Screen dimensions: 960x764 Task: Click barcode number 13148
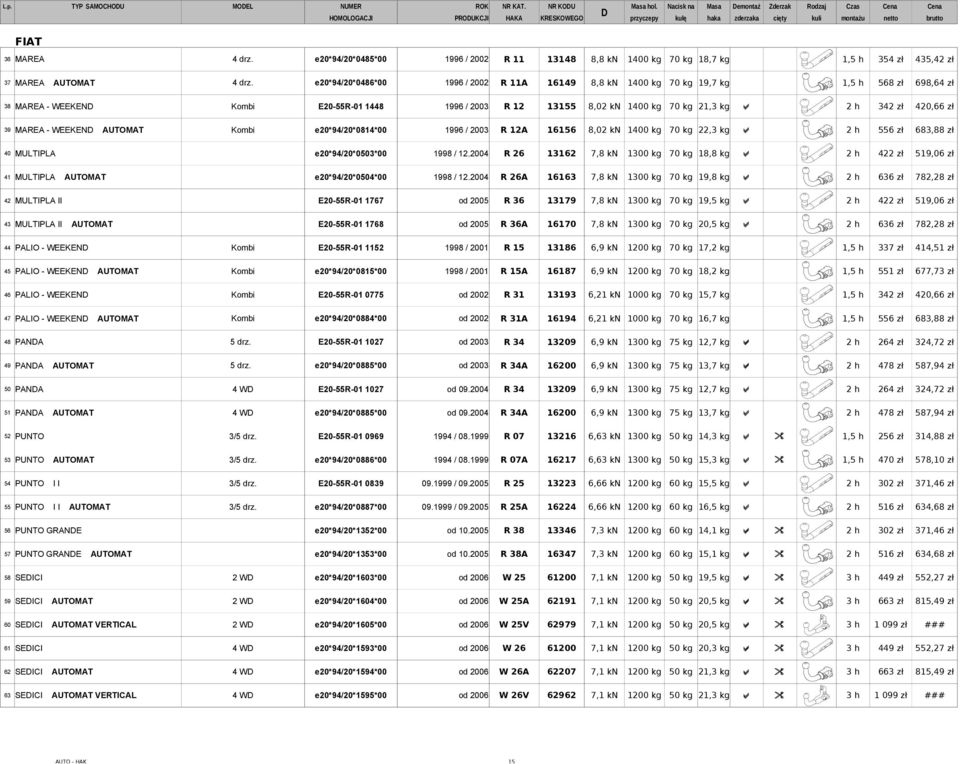coord(561,59)
